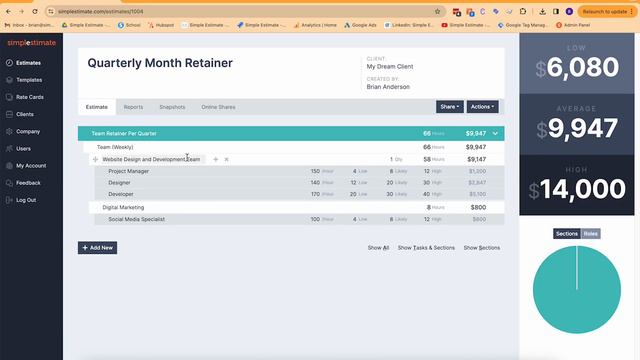Click the teal pie chart

tap(577, 289)
